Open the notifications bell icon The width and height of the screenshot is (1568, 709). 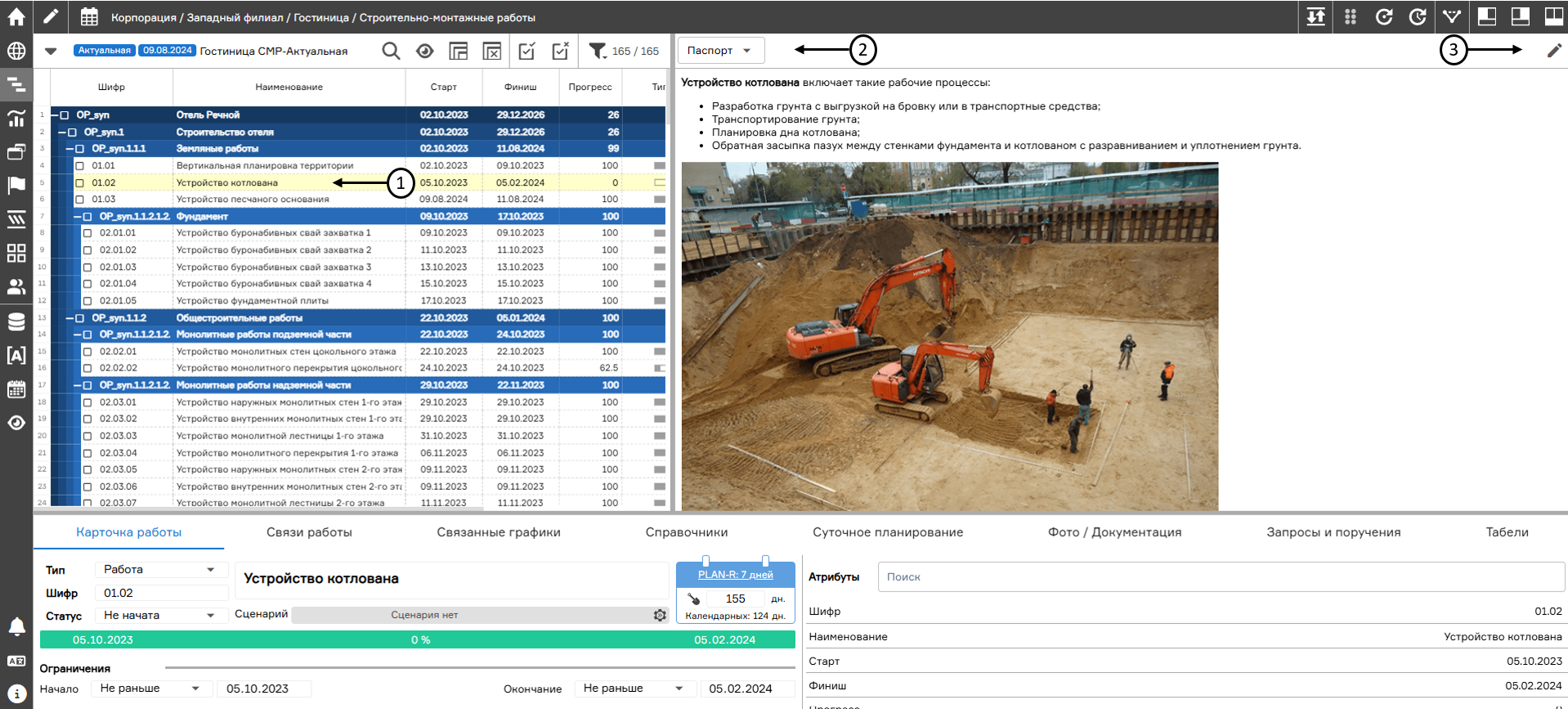point(16,626)
